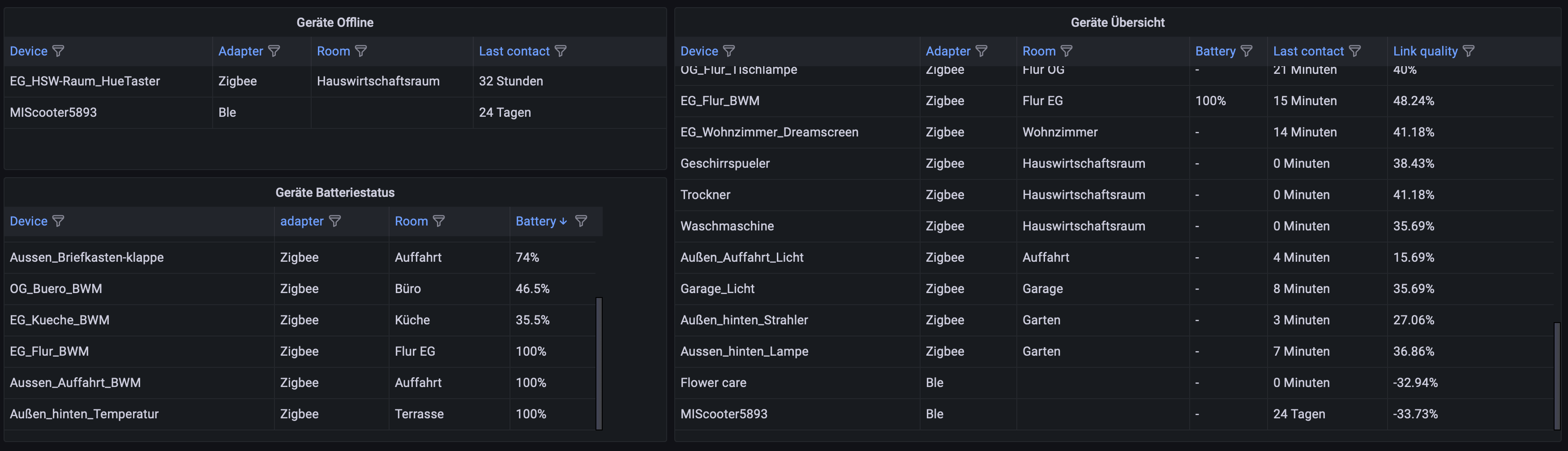Sort Batteriestatus table by Room header
The width and height of the screenshot is (1568, 451).
[411, 221]
